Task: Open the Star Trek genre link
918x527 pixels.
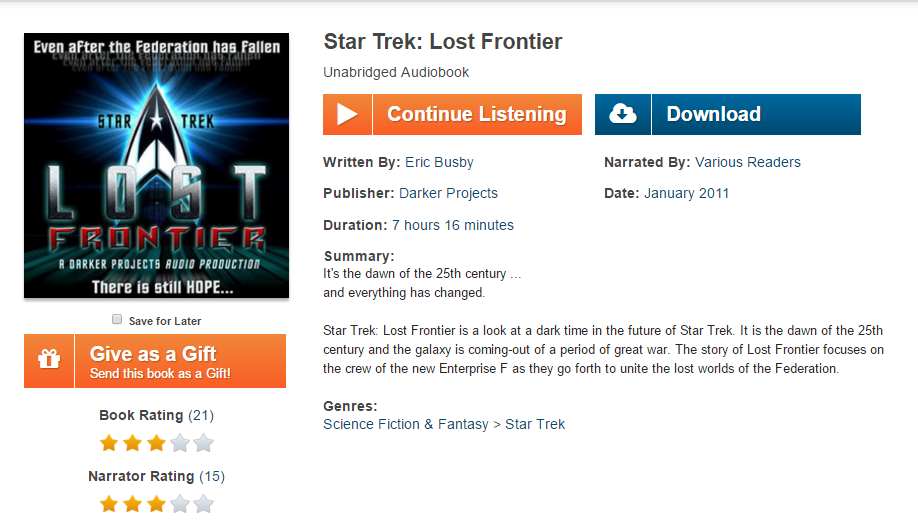Action: click(x=535, y=424)
